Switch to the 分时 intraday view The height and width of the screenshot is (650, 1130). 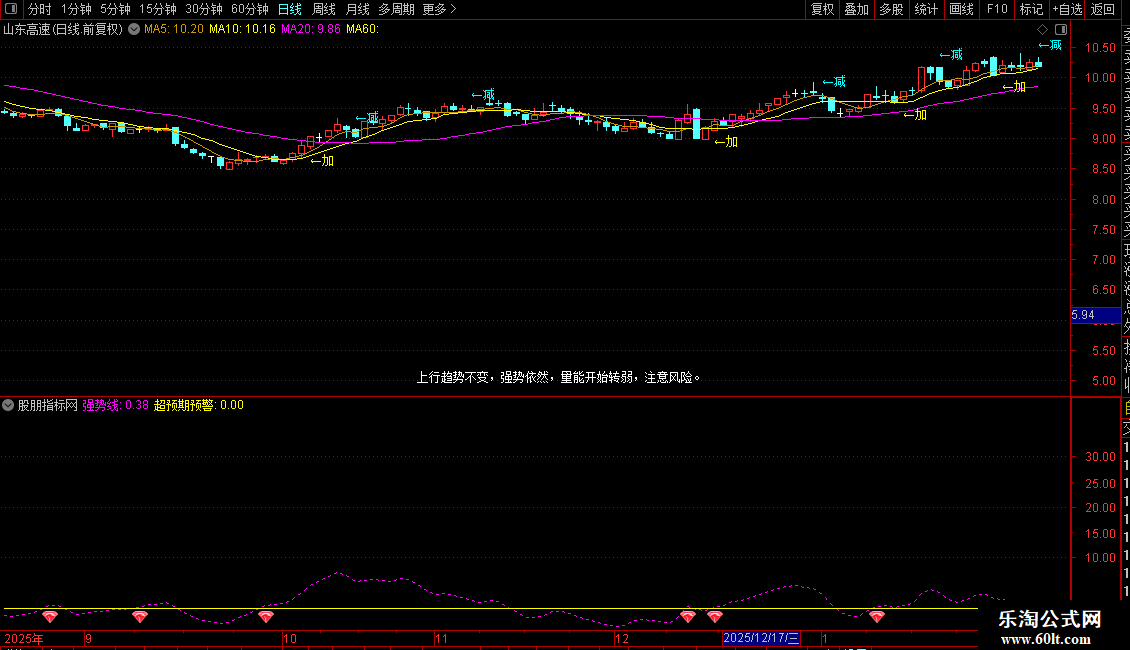click(x=40, y=9)
